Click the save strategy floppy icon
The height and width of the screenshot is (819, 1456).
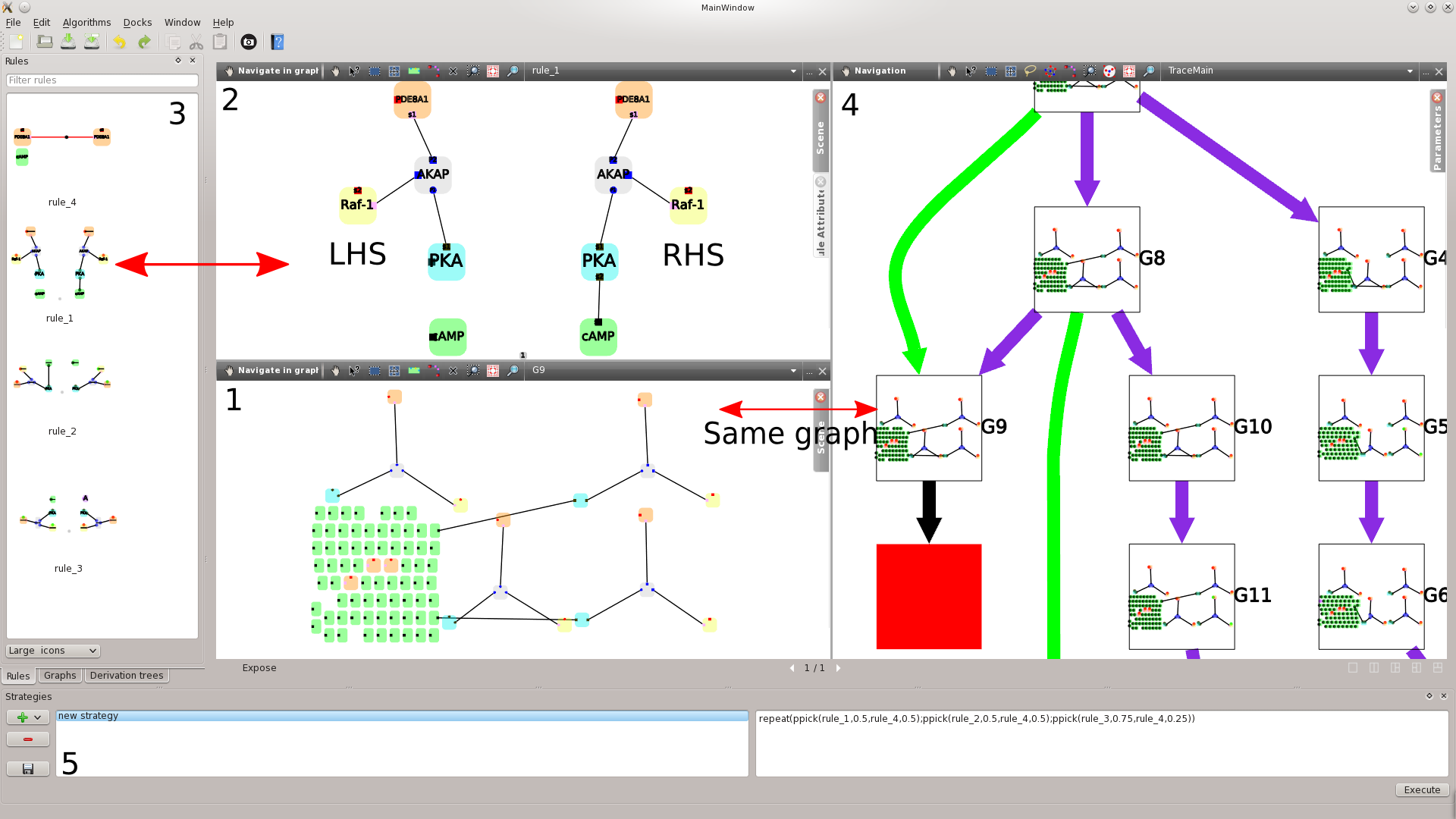[x=28, y=769]
